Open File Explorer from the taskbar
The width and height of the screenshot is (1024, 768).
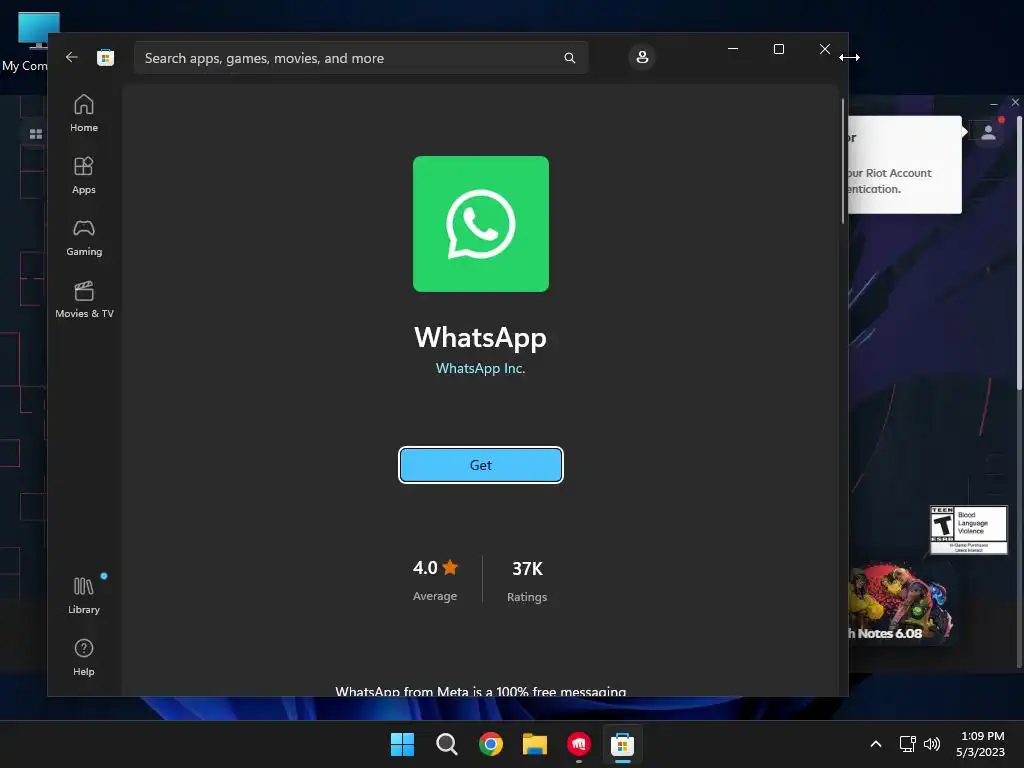click(535, 744)
